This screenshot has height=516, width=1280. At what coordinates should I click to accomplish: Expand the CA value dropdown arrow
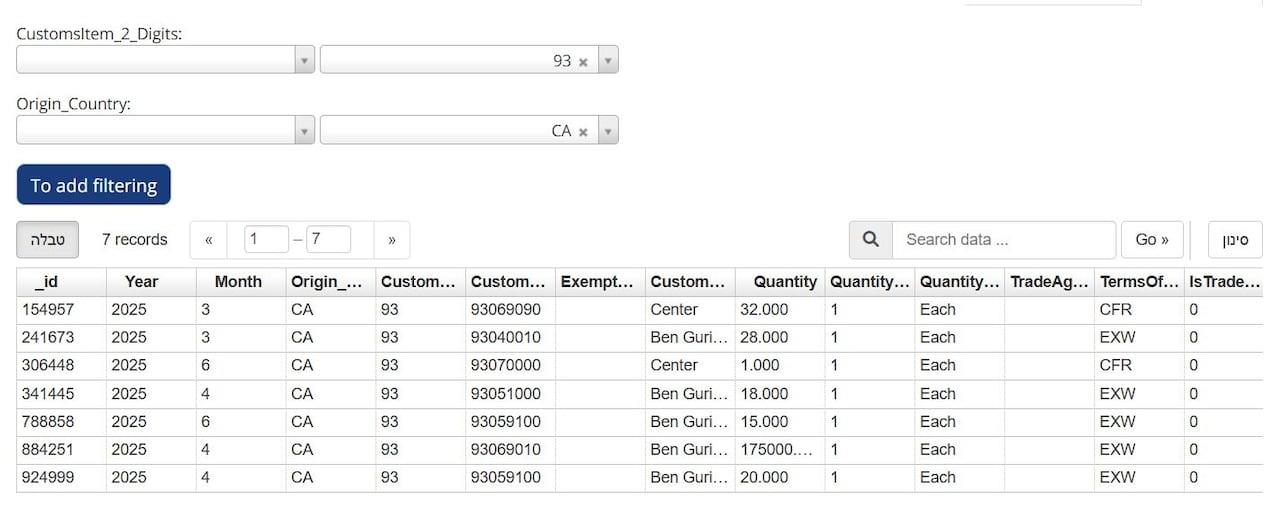(x=607, y=131)
